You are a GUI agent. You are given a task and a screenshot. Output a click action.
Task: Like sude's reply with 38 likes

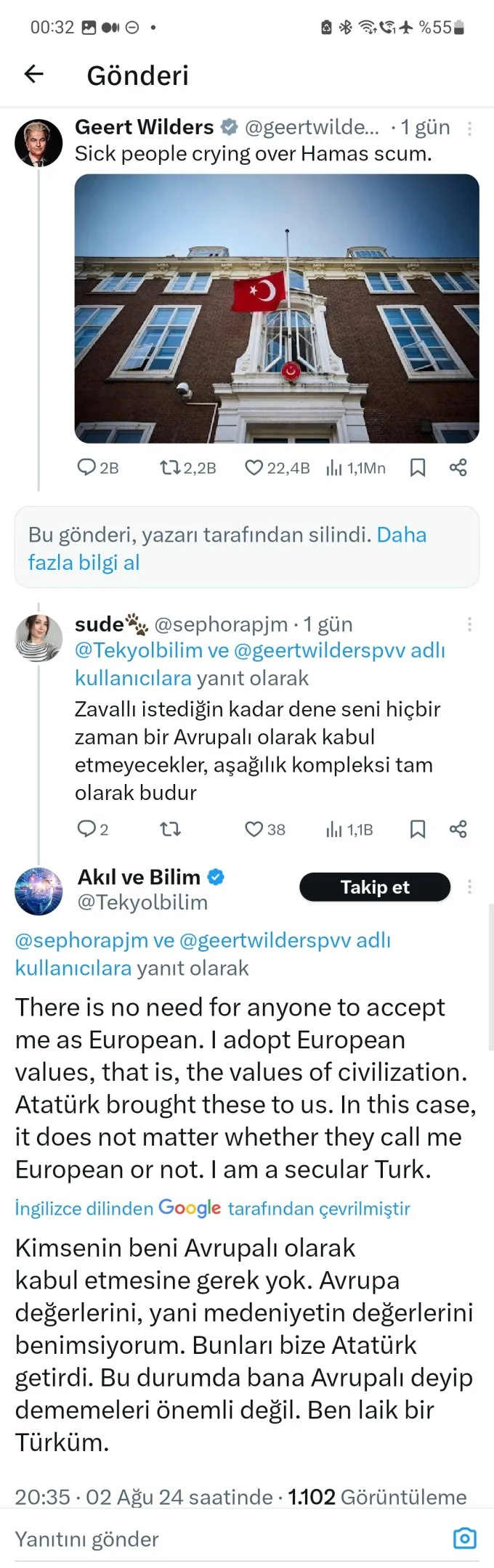pyautogui.click(x=254, y=829)
